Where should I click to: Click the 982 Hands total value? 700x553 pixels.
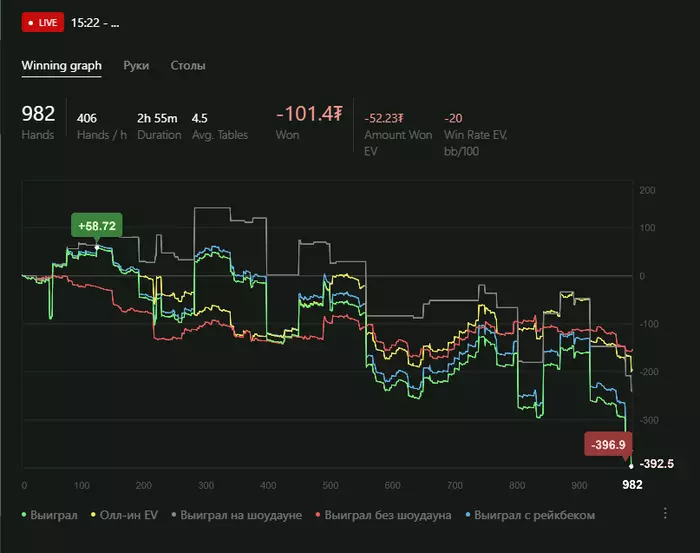click(38, 114)
